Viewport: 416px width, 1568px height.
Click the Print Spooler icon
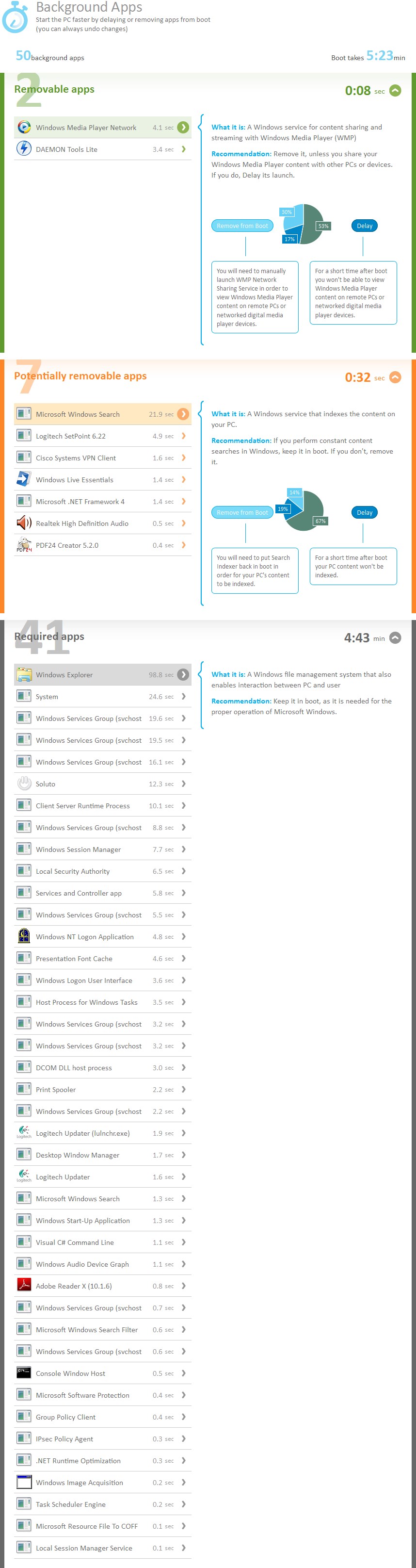point(24,1089)
